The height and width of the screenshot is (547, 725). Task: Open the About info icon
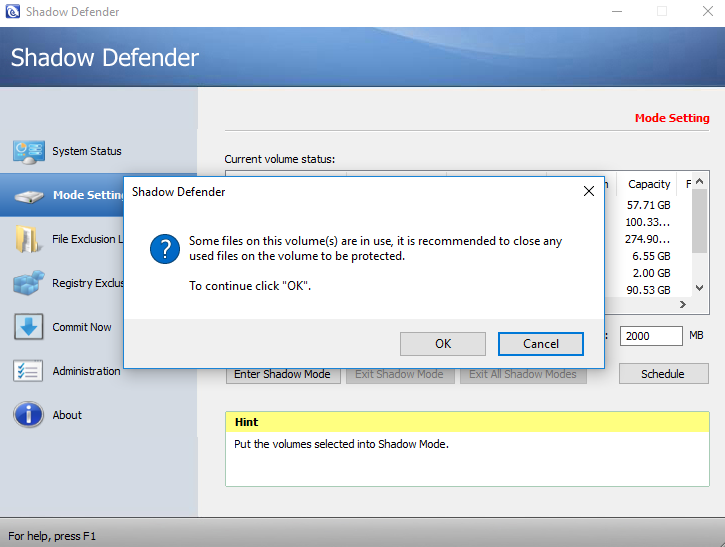click(29, 414)
